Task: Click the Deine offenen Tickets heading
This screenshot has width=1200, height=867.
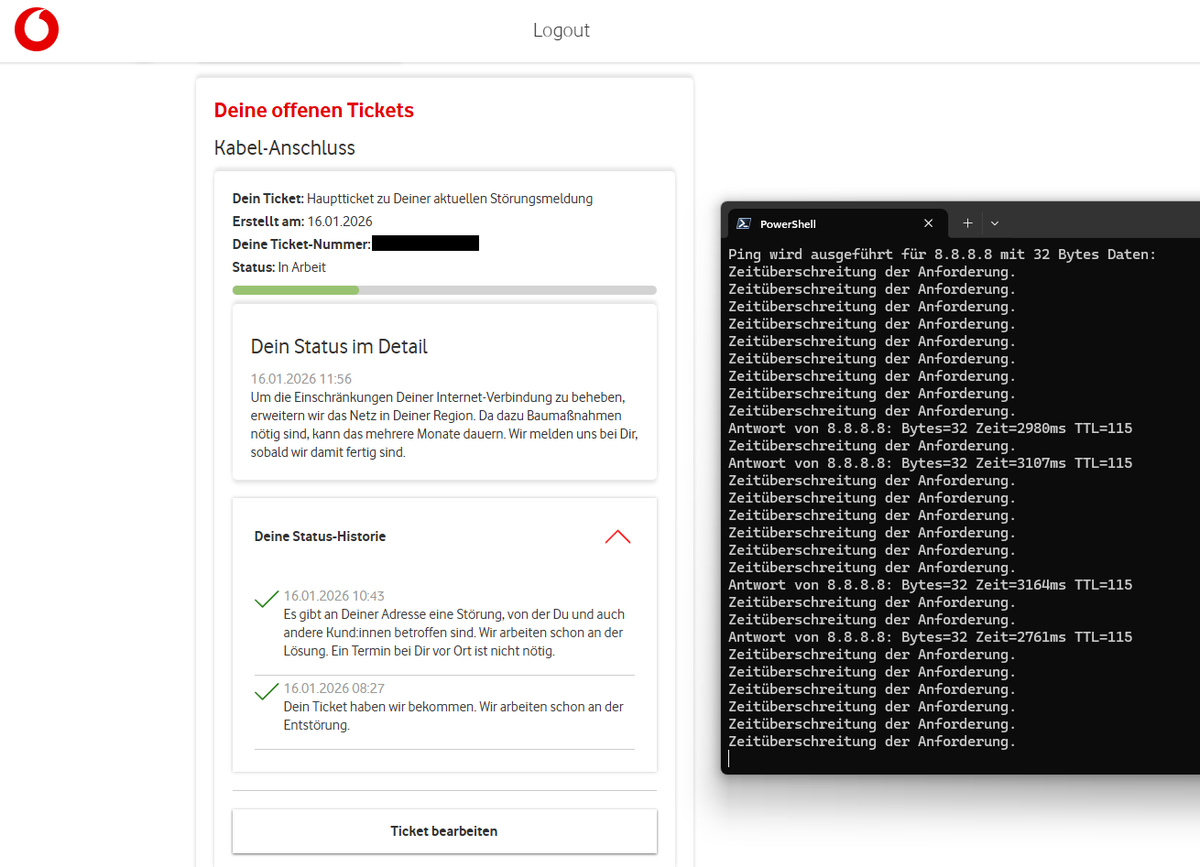Action: pos(314,110)
